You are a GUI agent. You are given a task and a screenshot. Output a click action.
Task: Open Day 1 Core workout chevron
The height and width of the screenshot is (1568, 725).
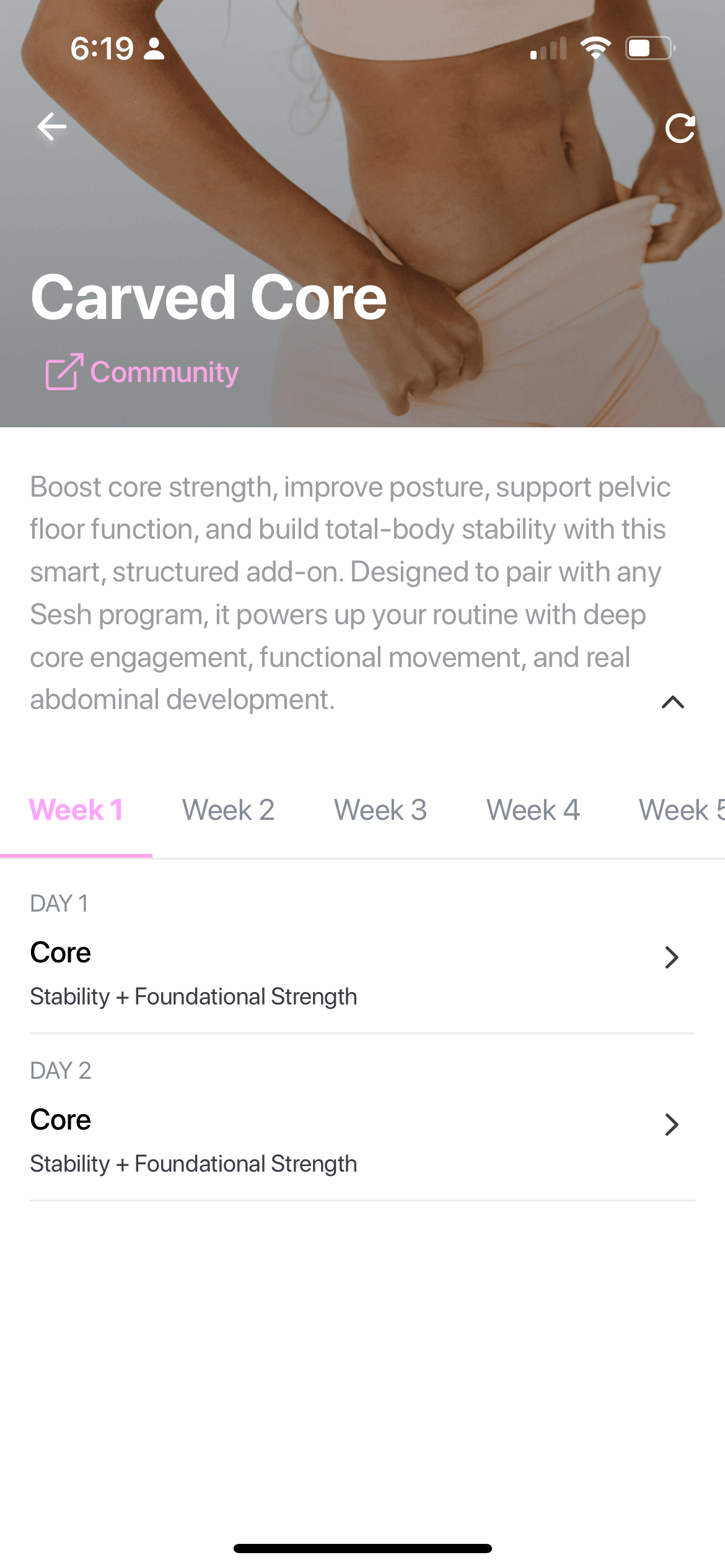(x=672, y=957)
